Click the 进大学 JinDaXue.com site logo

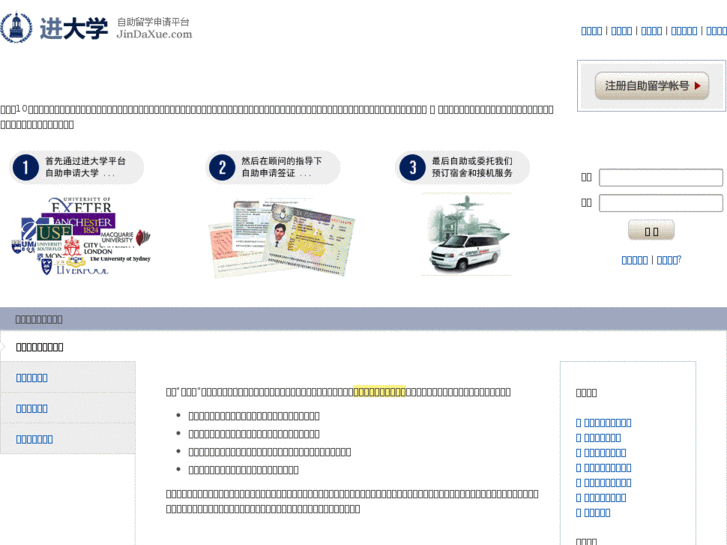tap(96, 28)
